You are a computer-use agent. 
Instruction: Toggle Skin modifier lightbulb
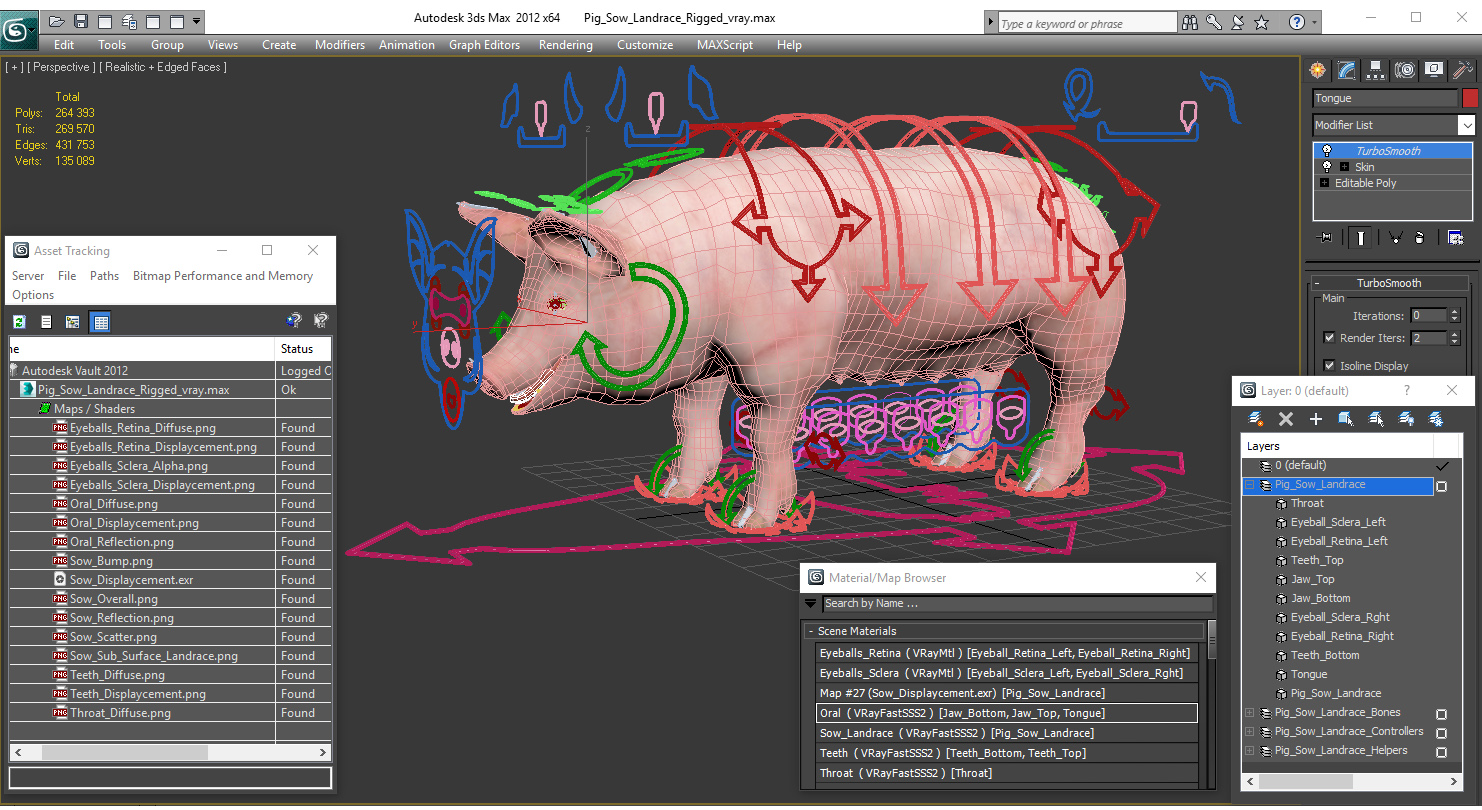tap(1327, 167)
